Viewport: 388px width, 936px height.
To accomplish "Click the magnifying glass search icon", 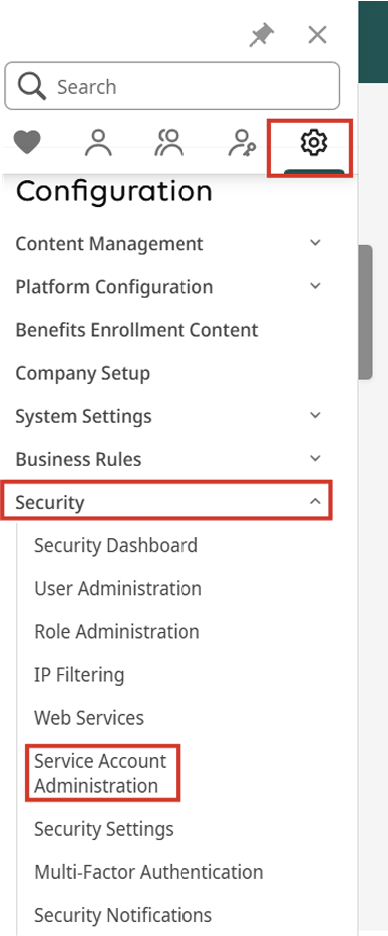I will point(32,87).
